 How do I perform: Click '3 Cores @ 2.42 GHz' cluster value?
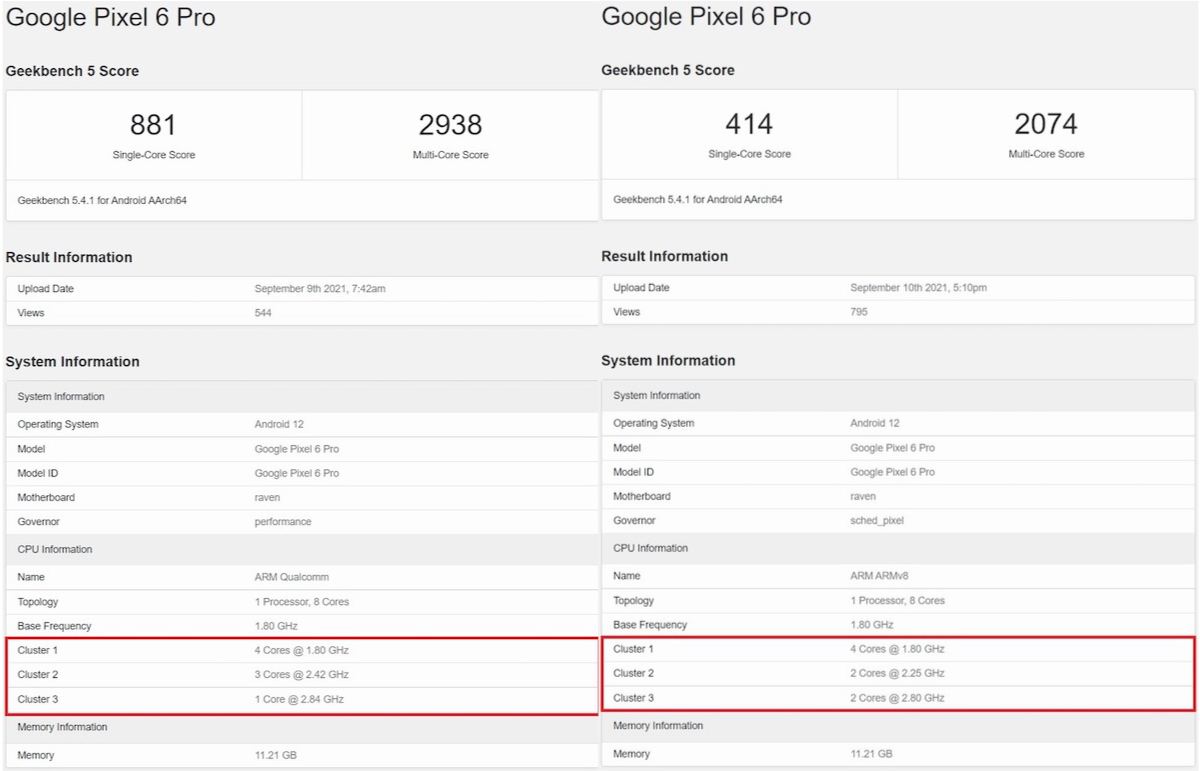point(301,675)
